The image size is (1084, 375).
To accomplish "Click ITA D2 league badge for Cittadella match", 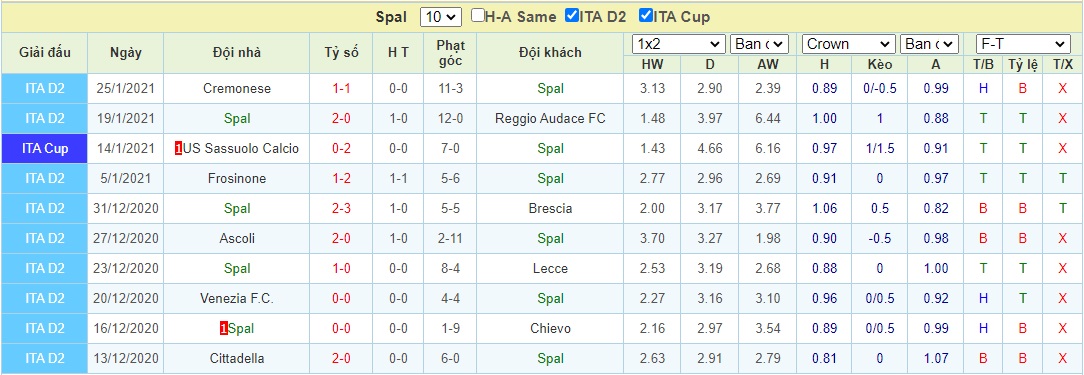I will click(45, 358).
